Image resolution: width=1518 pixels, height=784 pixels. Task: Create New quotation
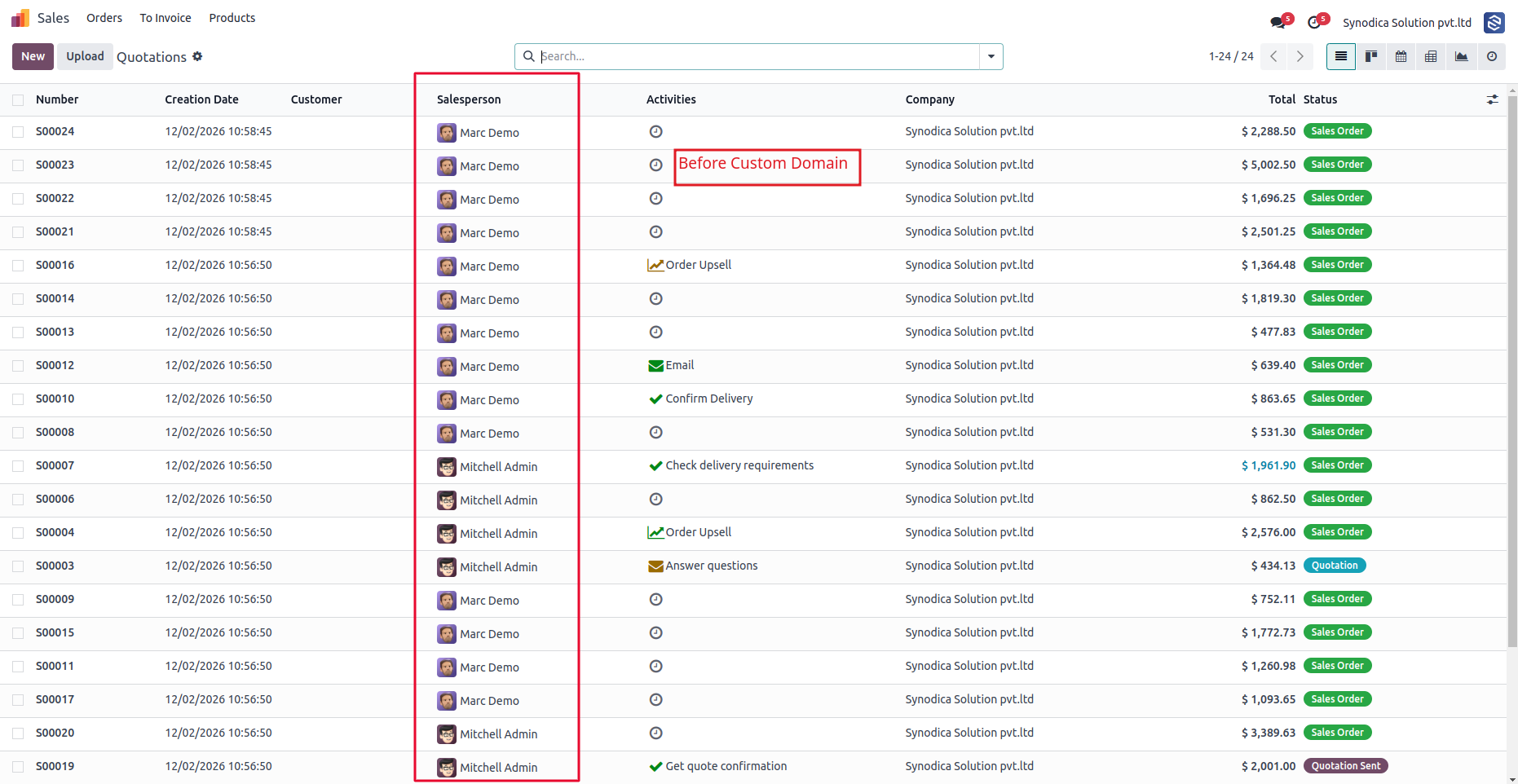click(33, 56)
